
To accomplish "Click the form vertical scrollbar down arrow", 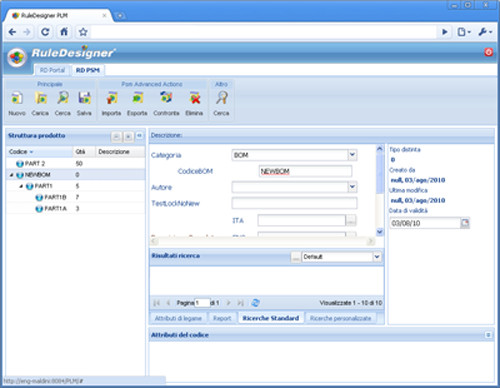I will (x=380, y=231).
